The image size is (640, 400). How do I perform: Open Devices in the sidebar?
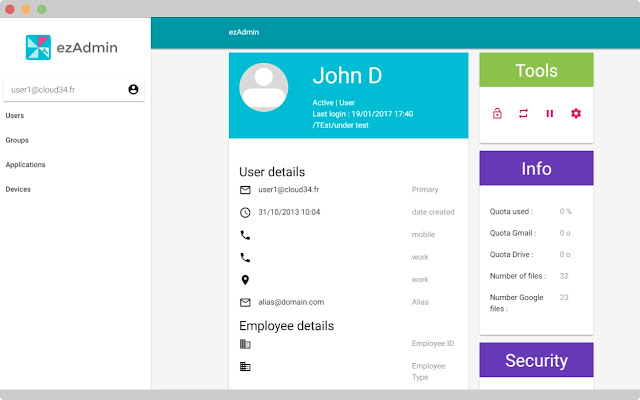click(x=18, y=189)
